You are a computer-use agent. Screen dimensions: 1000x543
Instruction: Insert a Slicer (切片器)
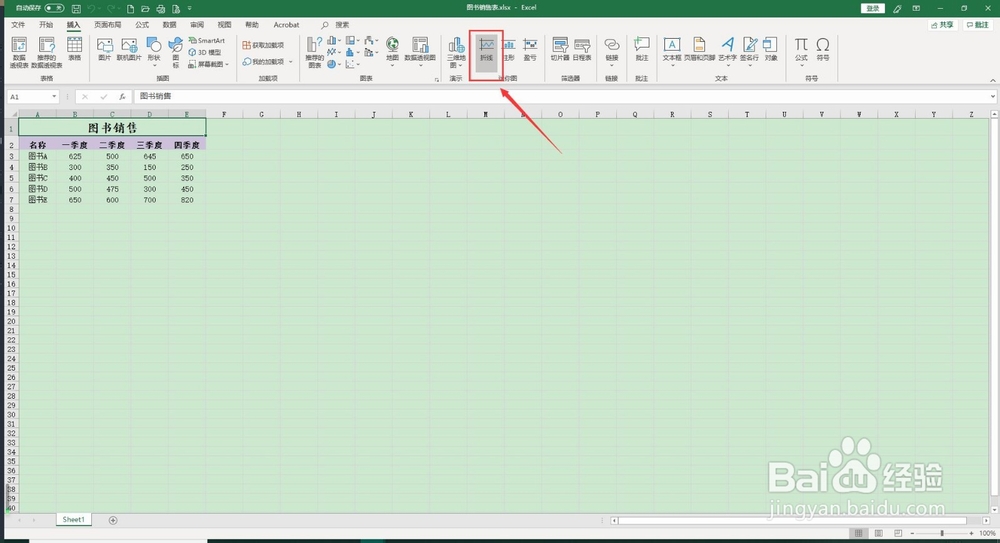560,49
